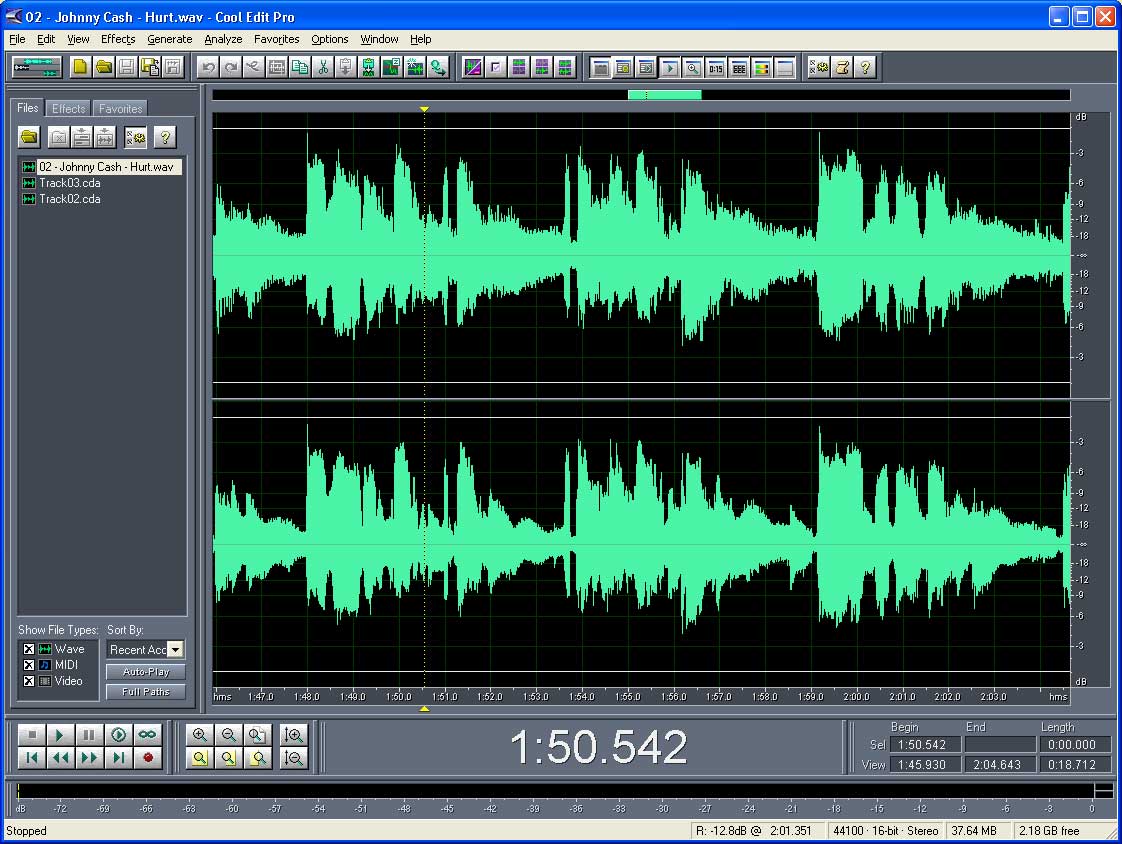Toggle the Wave file type checkbox
The width and height of the screenshot is (1122, 844).
tap(29, 649)
